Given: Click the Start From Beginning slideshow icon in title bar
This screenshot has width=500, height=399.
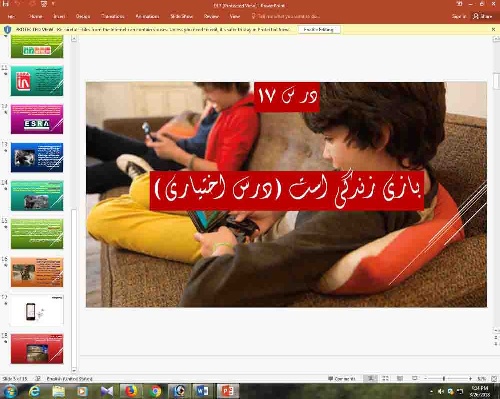Looking at the screenshot, I should (x=44, y=4).
